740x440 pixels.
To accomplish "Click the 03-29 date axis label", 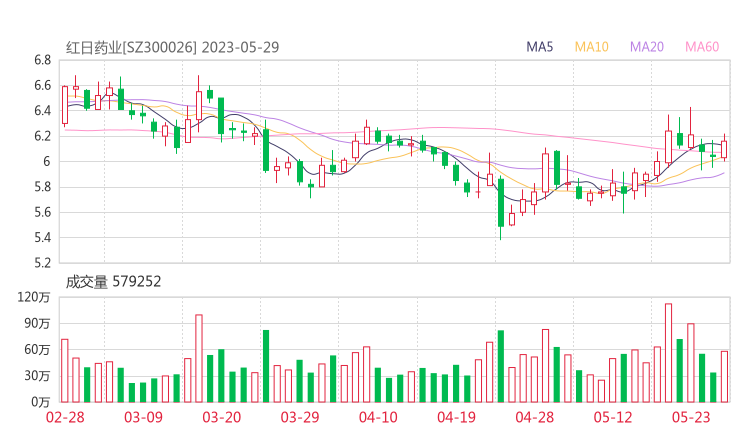I will tap(300, 417).
